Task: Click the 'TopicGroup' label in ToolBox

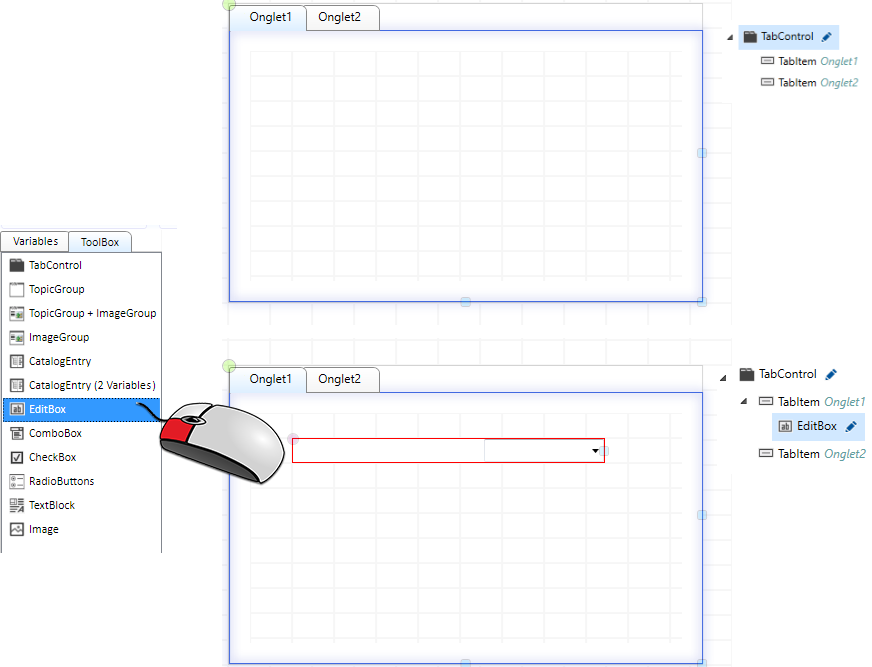Action: pos(57,289)
